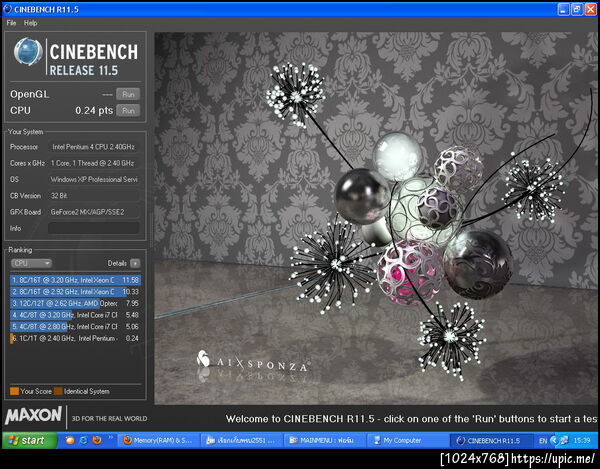The height and width of the screenshot is (469, 600).
Task: Click the AIXSPONZA logo in render
Action: [253, 361]
